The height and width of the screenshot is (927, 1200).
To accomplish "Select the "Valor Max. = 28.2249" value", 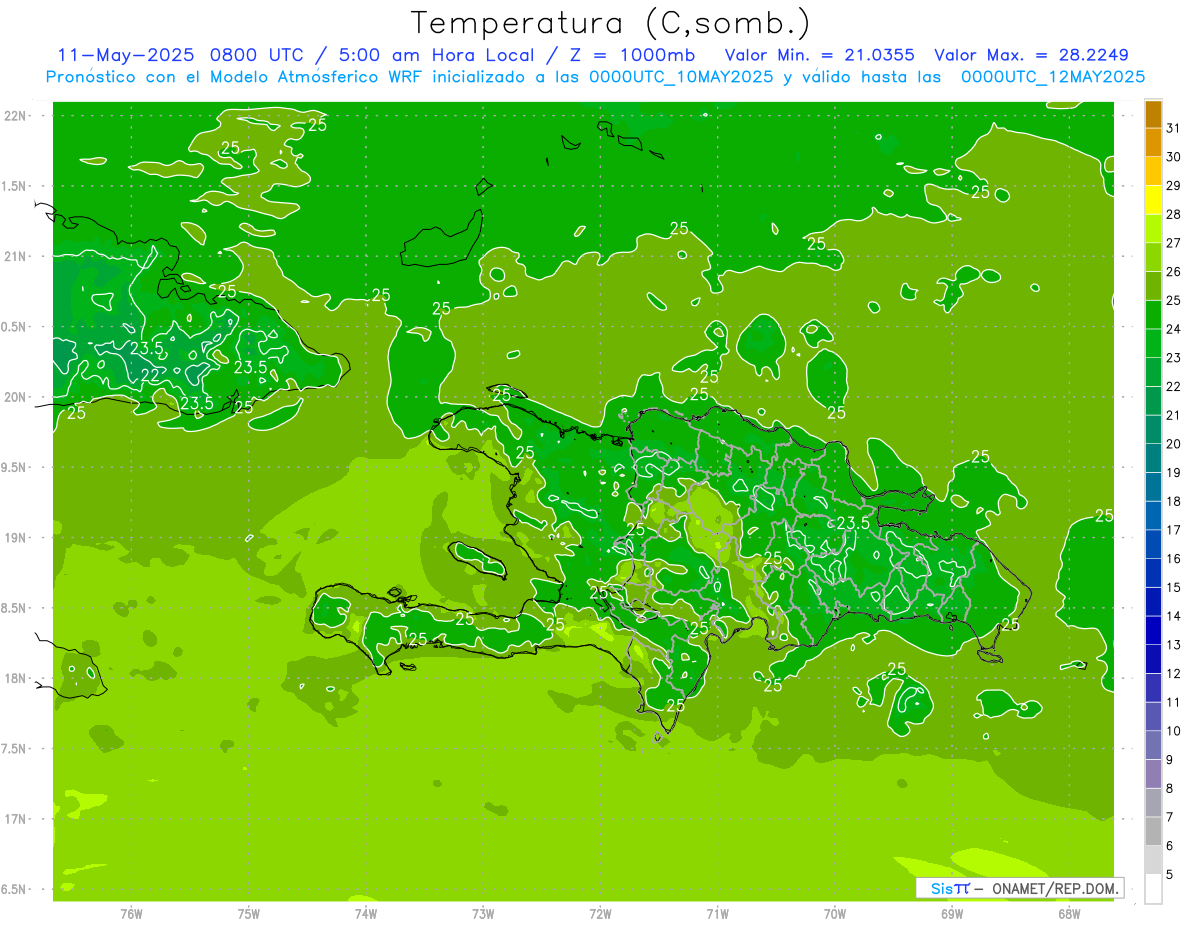I will (x=1031, y=55).
